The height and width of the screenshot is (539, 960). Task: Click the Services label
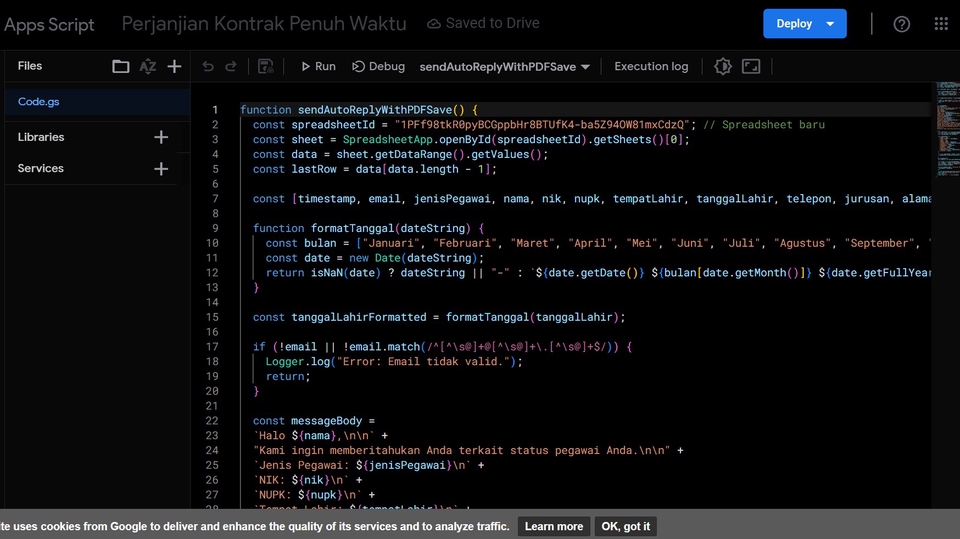click(40, 168)
